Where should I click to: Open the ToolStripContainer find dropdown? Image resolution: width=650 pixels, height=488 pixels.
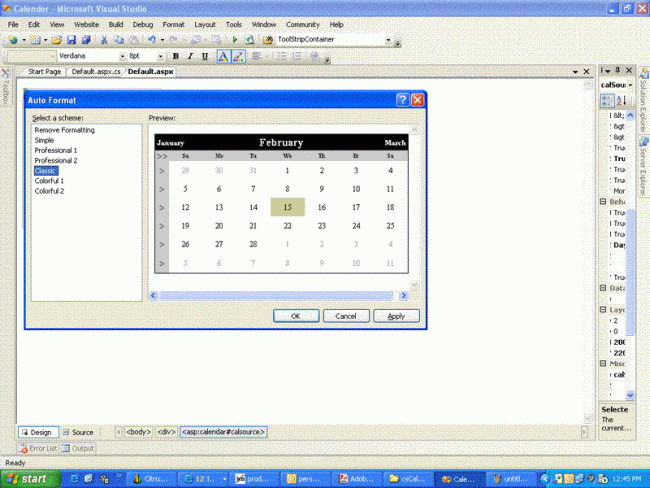click(x=388, y=40)
